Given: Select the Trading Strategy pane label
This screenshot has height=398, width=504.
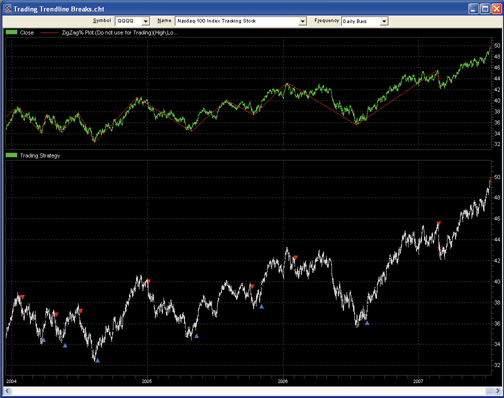Looking at the screenshot, I should tap(40, 155).
